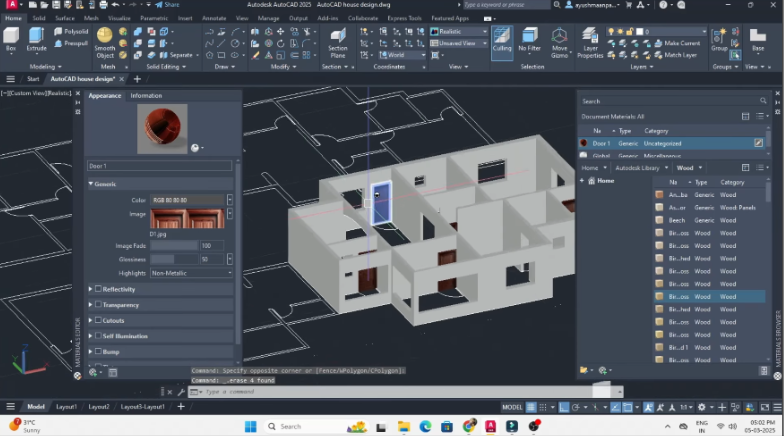Click the Separate solid editing tool
This screenshot has height=436, width=784.
point(176,55)
